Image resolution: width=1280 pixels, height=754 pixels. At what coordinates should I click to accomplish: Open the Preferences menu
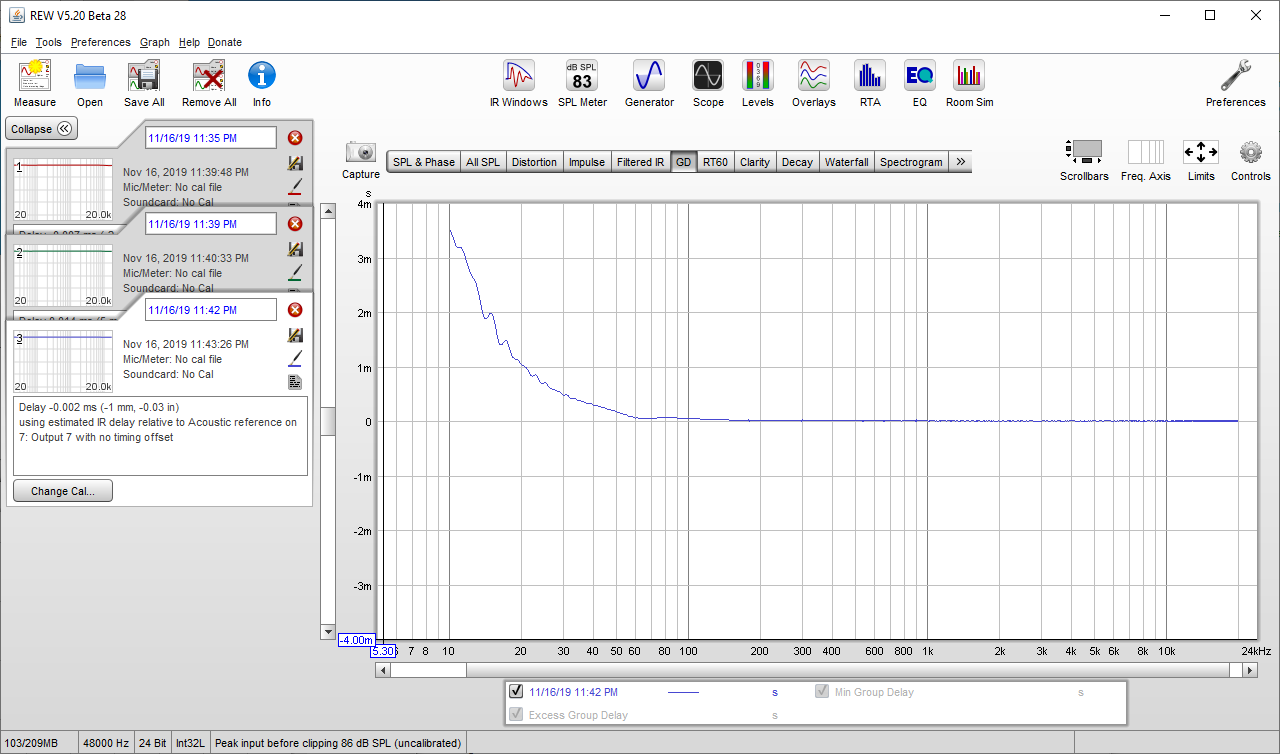pyautogui.click(x=100, y=42)
